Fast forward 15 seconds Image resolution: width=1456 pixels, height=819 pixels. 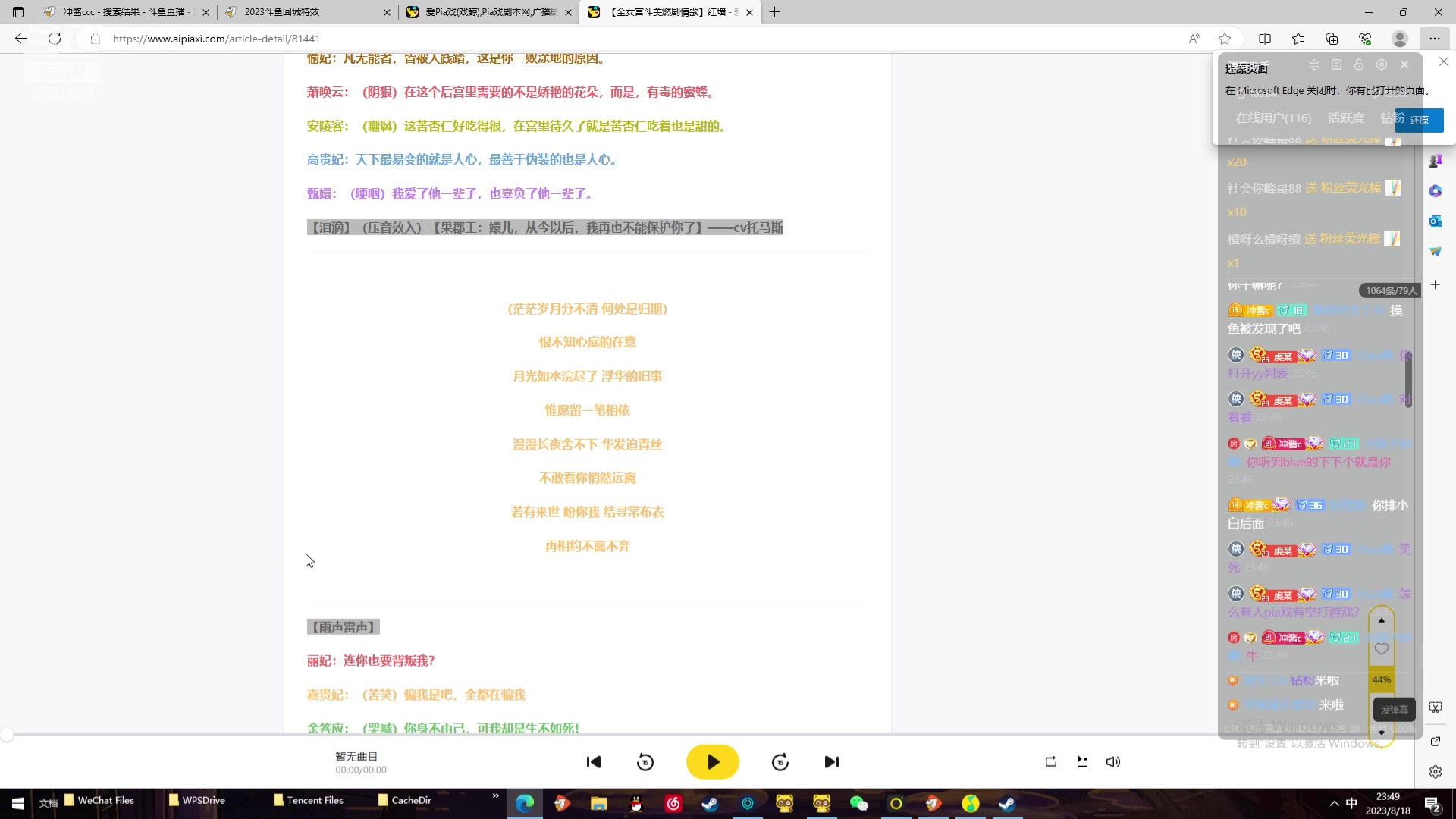point(780,762)
